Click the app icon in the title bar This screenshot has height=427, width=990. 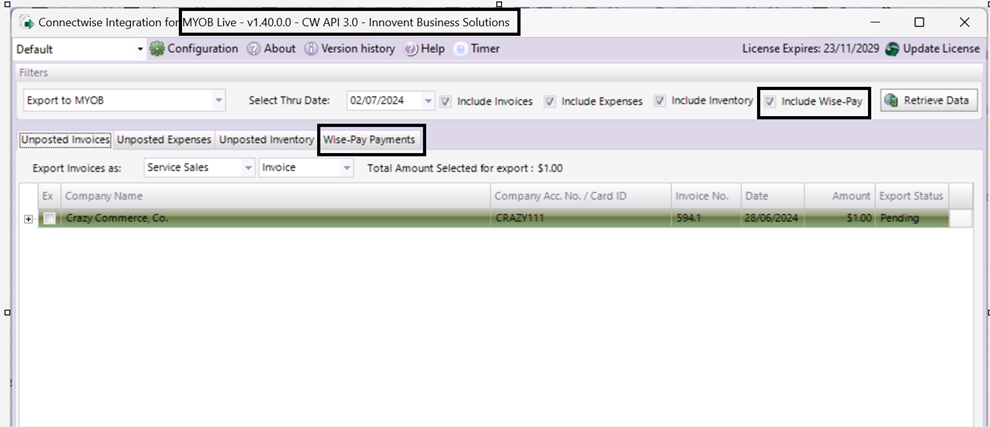[27, 22]
